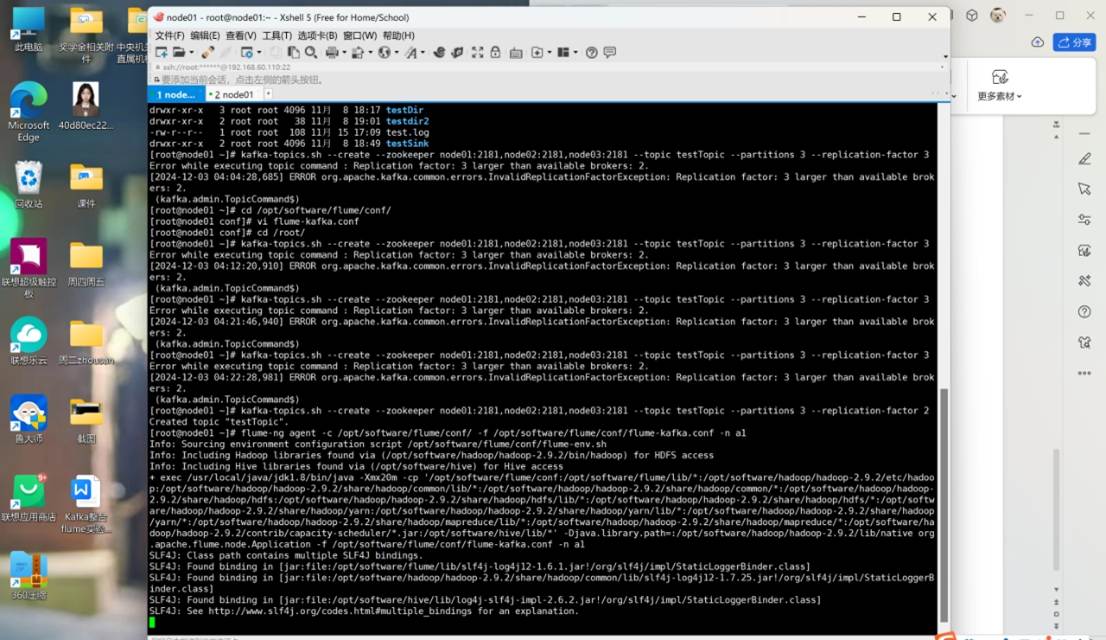Open dropdown arrow beside Font icon
Screen dimensions: 1106x640
click(423, 52)
